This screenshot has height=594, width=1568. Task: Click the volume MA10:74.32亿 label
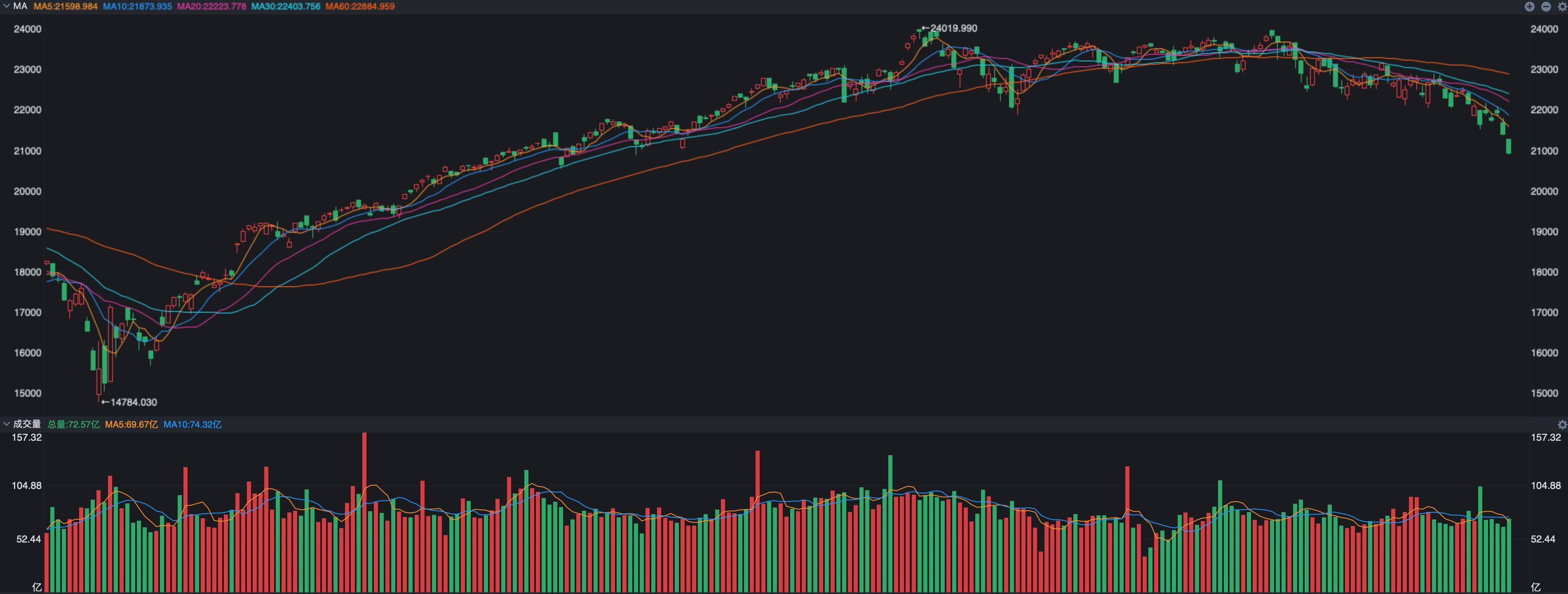coord(192,424)
